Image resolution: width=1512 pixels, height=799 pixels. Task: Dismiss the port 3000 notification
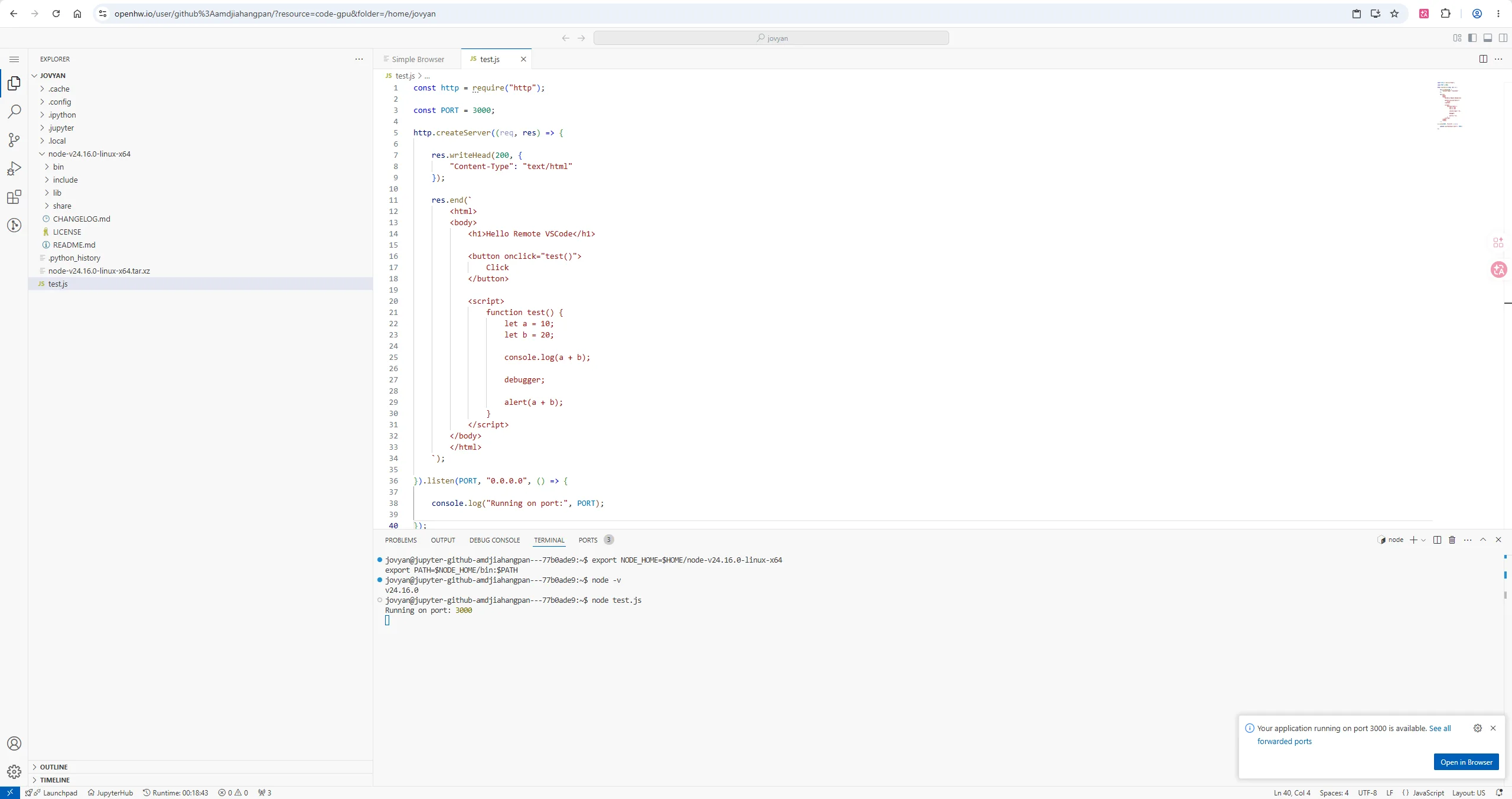pyautogui.click(x=1493, y=728)
